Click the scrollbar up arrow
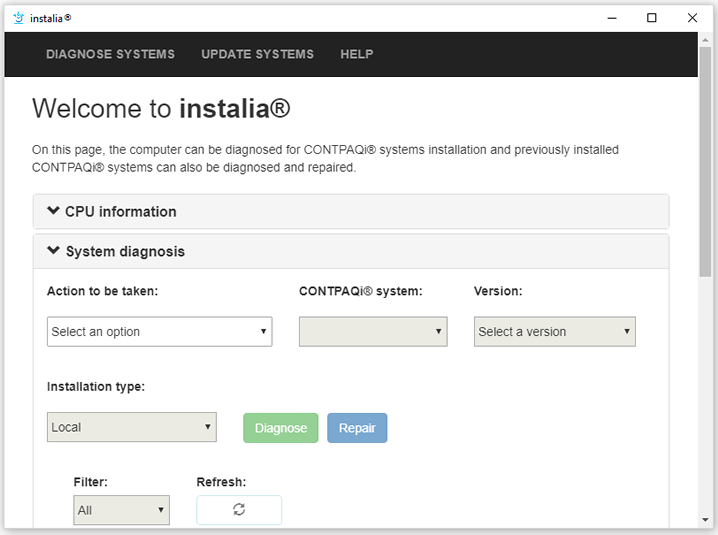 [706, 40]
